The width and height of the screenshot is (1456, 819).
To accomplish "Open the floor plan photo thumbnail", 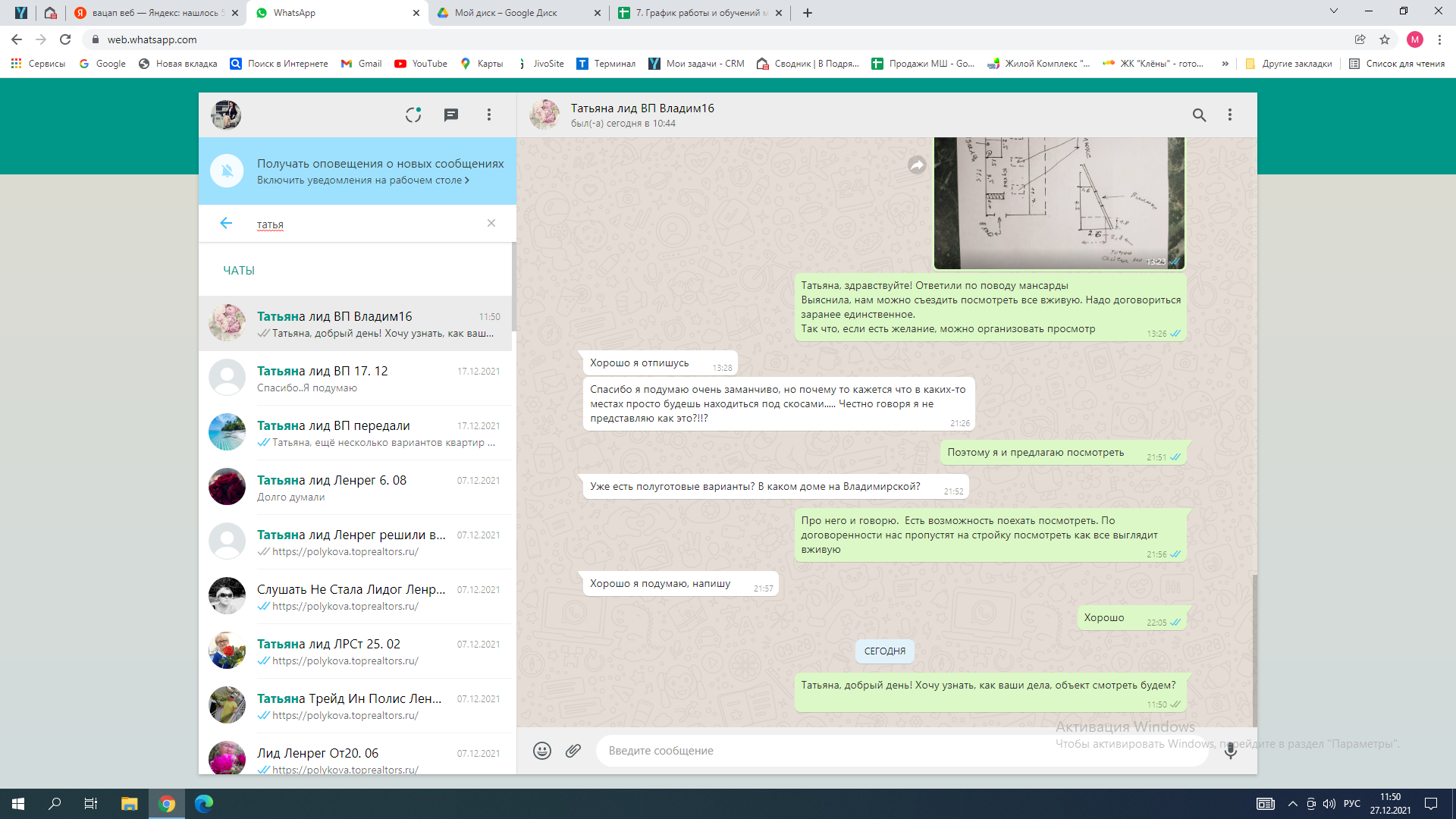I will click(x=1058, y=203).
